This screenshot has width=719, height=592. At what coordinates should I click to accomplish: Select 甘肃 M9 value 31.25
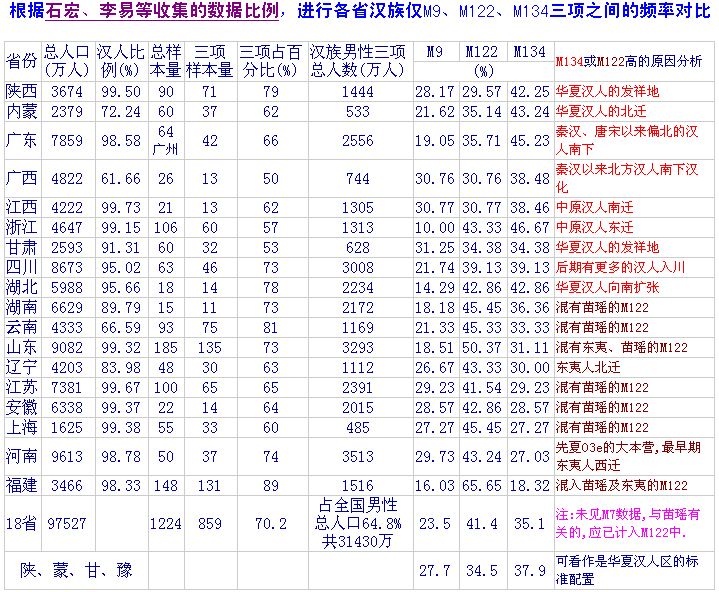(435, 248)
